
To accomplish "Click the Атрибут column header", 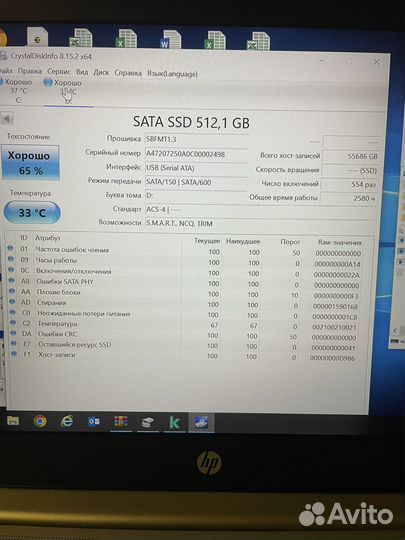I will pos(48,238).
